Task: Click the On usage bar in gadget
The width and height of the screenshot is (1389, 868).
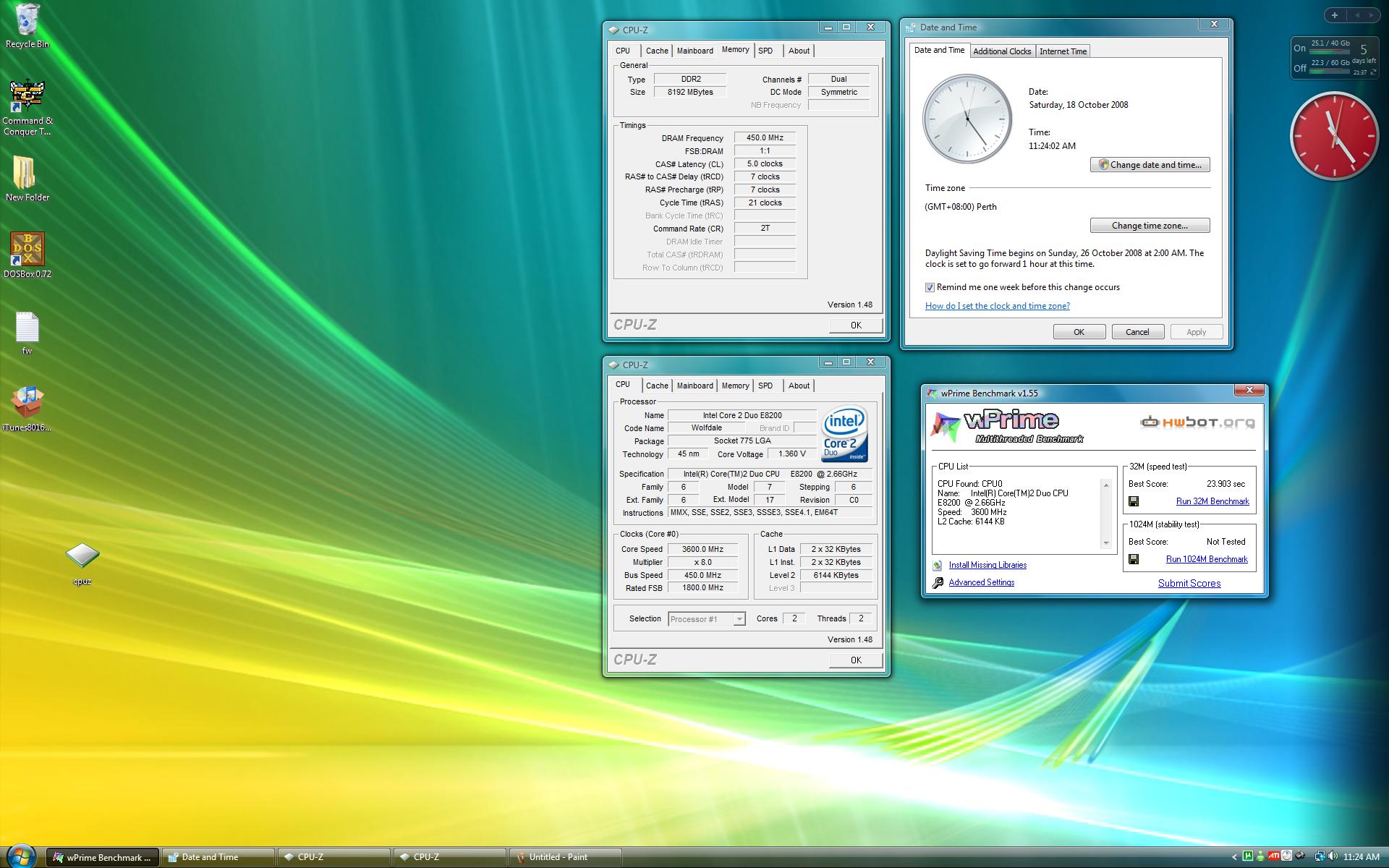Action: (1329, 51)
